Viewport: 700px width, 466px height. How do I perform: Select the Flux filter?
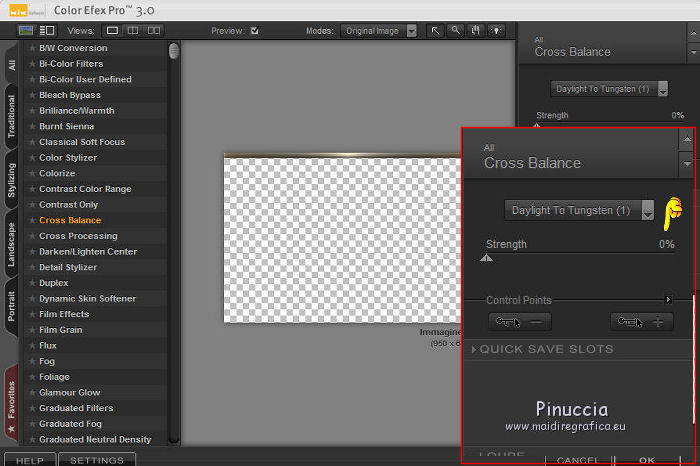pos(48,345)
